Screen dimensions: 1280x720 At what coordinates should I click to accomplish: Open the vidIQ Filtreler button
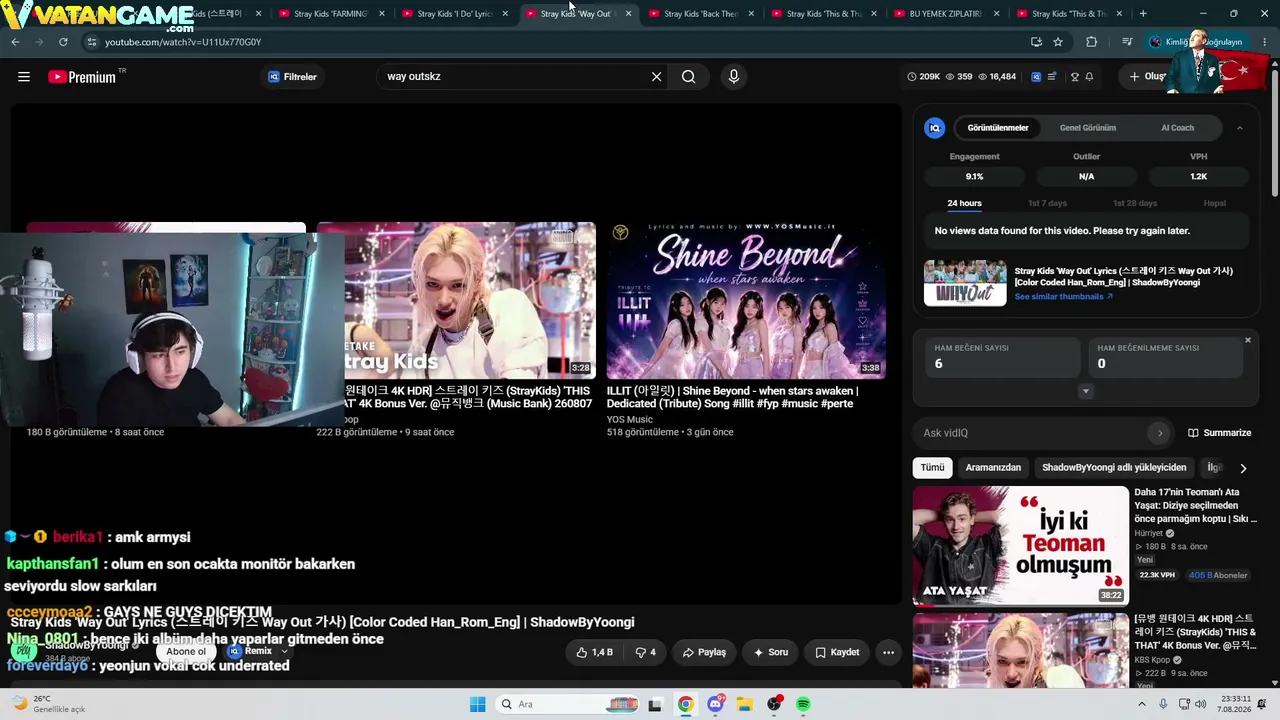point(292,77)
